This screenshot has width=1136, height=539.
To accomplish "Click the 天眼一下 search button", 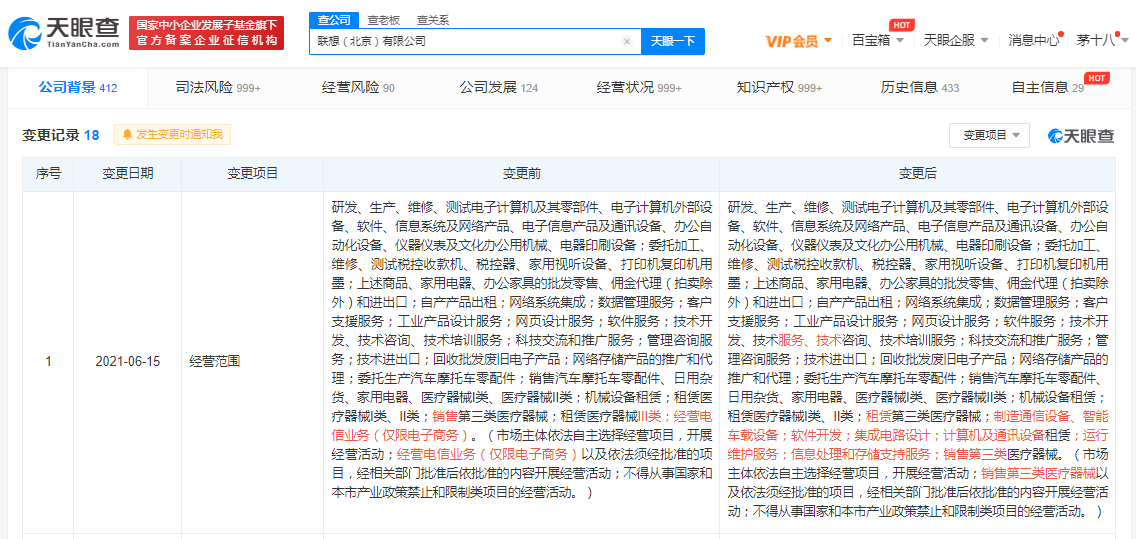I will point(673,41).
